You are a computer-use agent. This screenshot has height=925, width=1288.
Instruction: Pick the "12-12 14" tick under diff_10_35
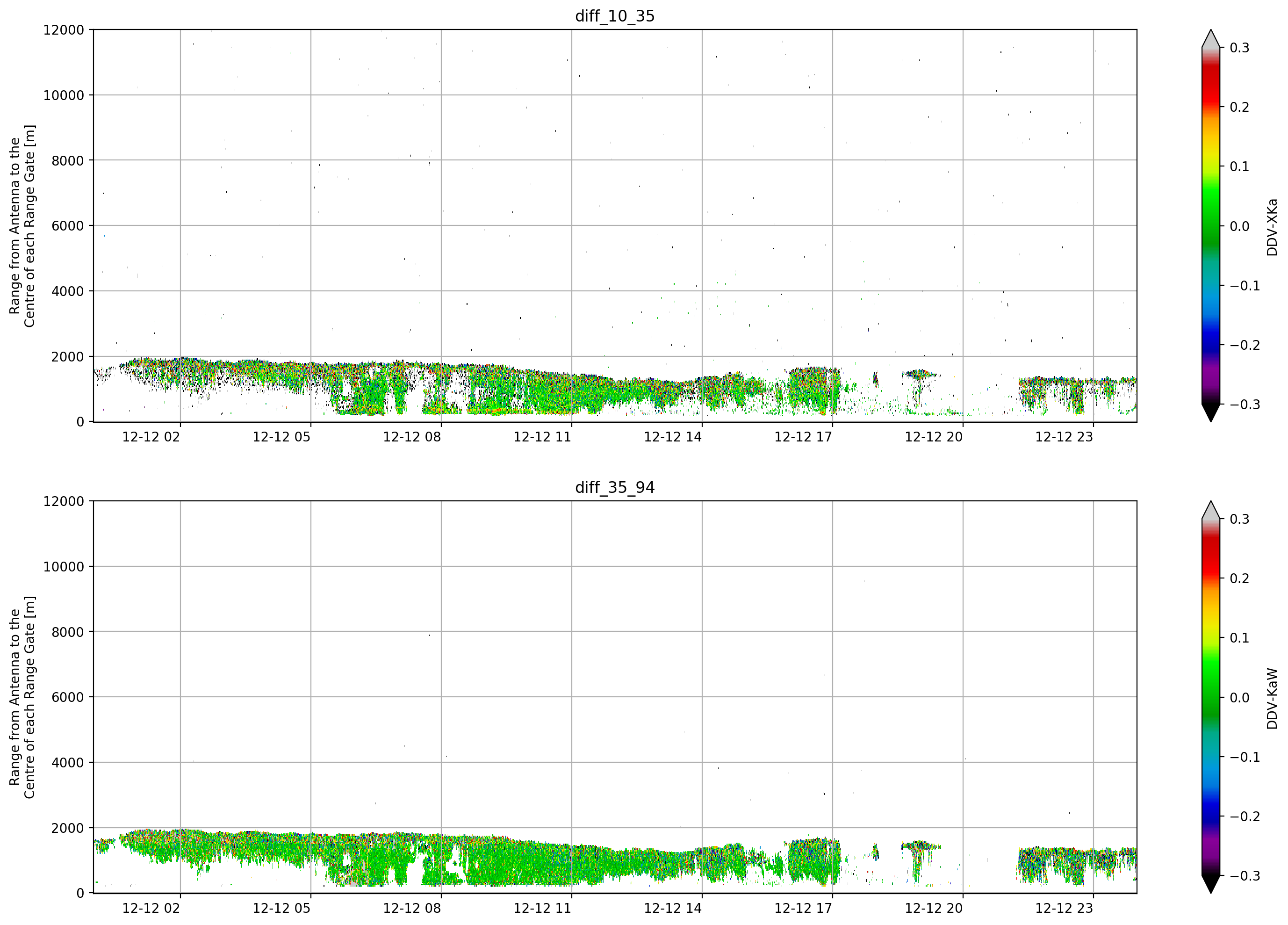673,437
